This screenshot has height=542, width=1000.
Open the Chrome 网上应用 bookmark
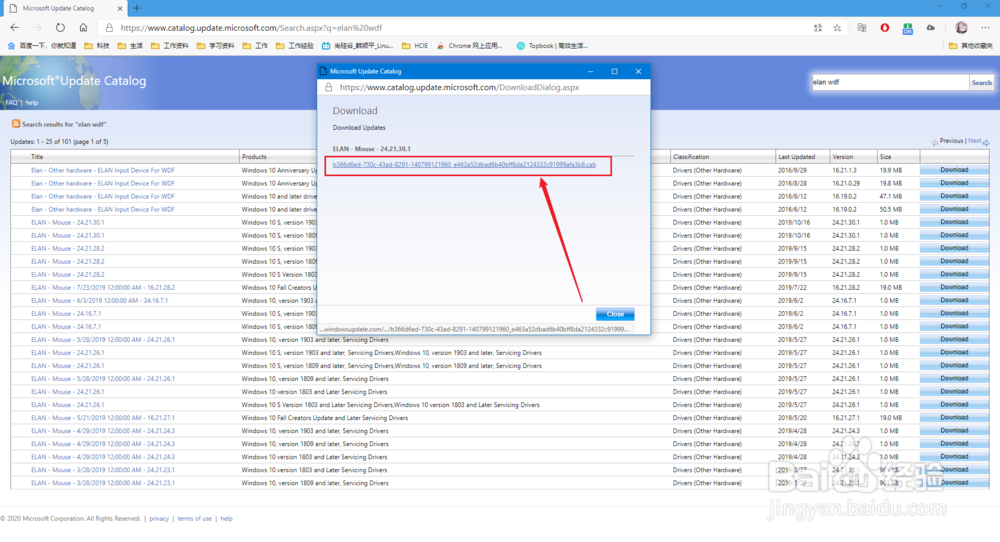coord(469,46)
